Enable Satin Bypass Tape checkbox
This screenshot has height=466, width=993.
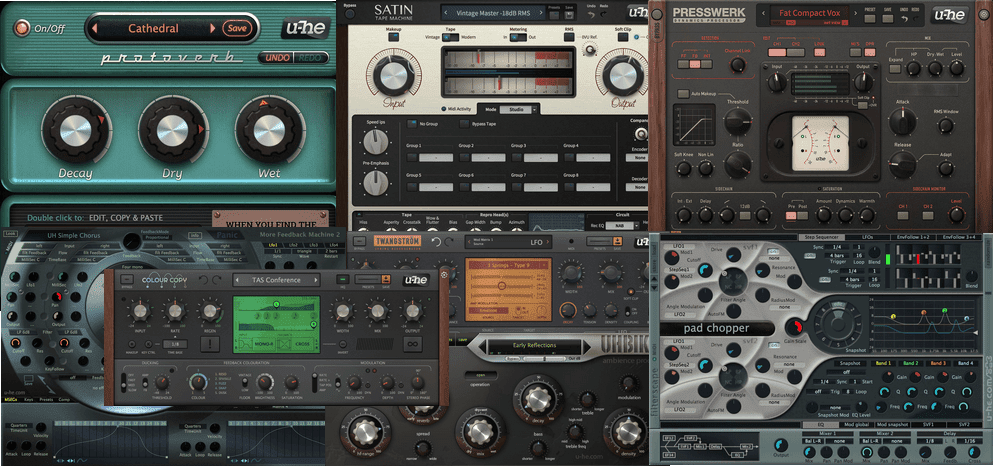point(465,124)
